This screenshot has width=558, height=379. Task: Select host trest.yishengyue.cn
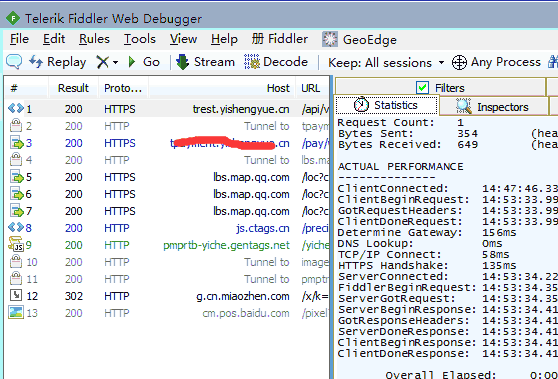pos(241,109)
